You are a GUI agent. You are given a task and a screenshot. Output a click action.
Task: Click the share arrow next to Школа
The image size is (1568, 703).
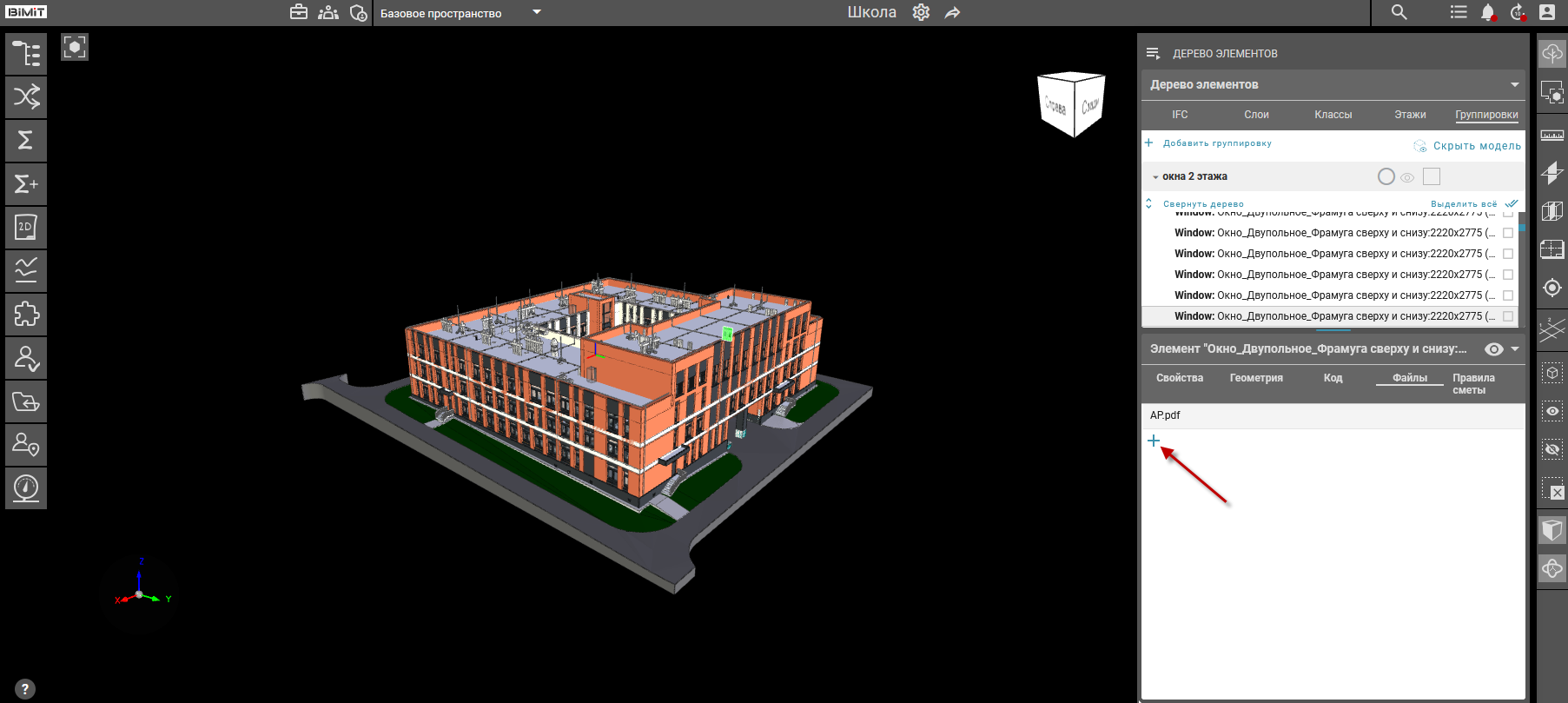click(x=953, y=13)
